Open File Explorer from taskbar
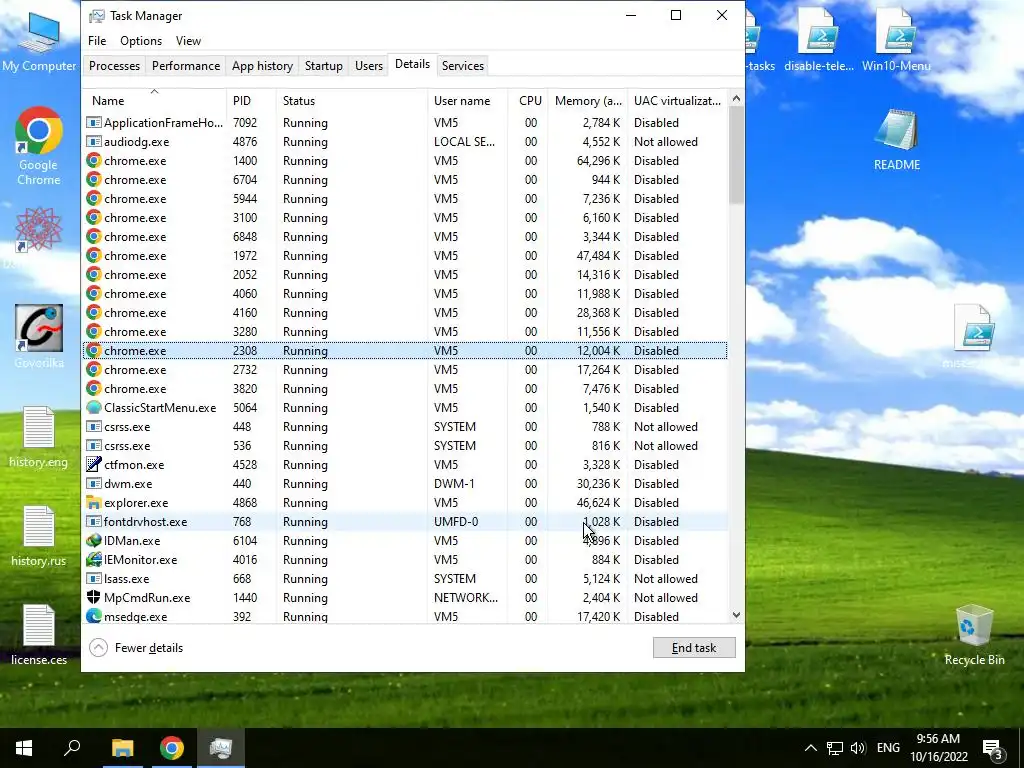1024x768 pixels. 122,748
